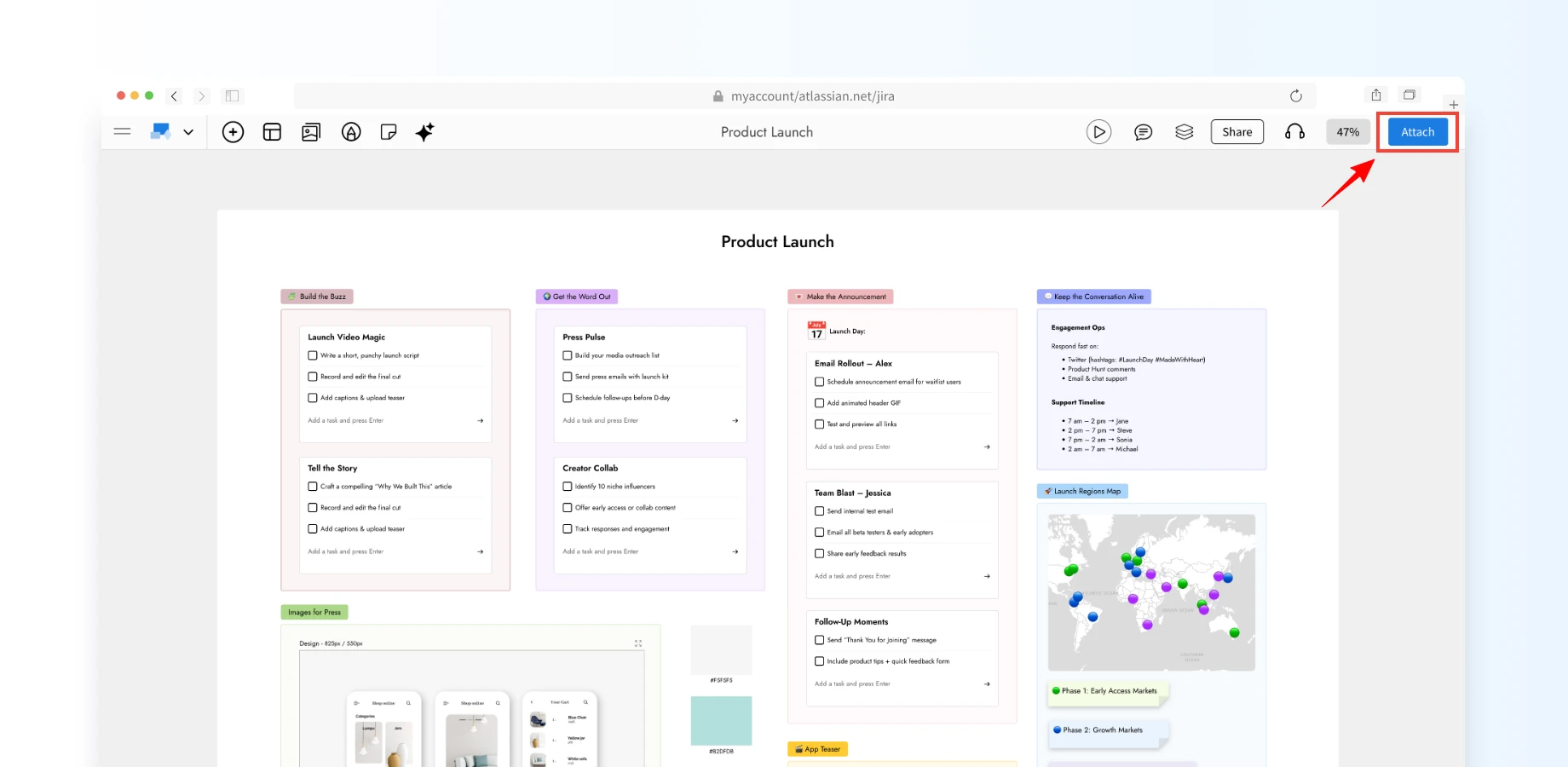
Task: Toggle the browser sidebar icon
Action: click(x=232, y=96)
